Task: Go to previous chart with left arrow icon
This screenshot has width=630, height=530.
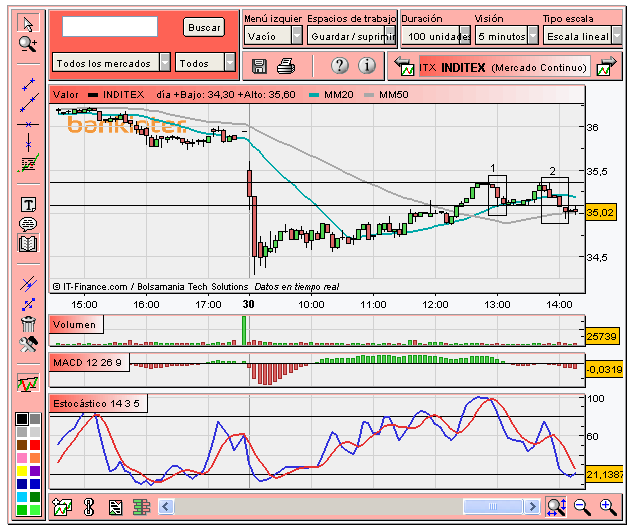Action: pyautogui.click(x=404, y=67)
